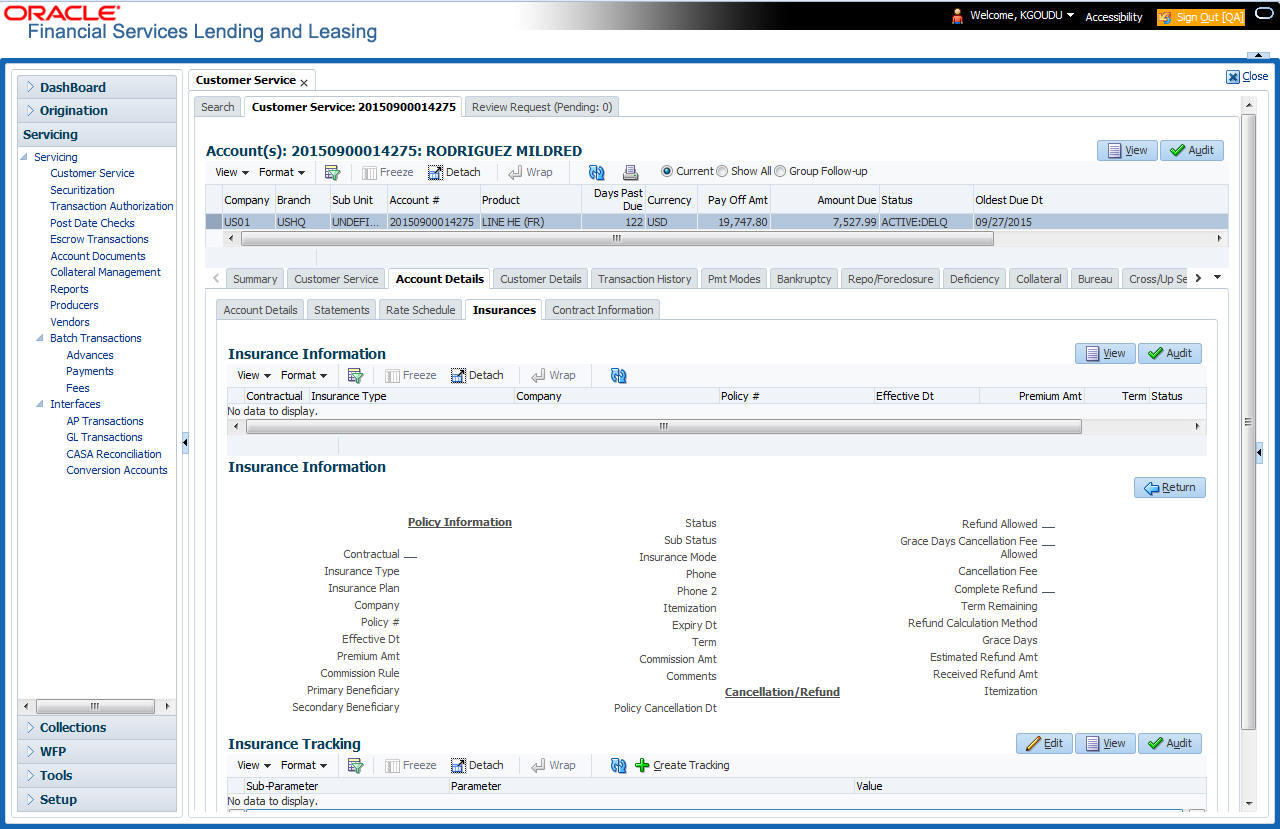The image size is (1280, 829).
Task: Detach the Insurance Information table
Action: tap(478, 375)
